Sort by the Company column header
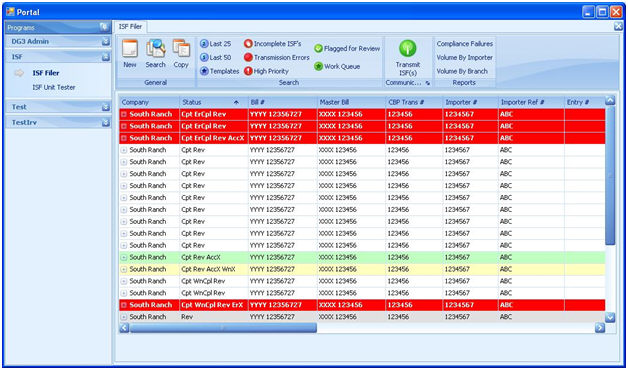The height and width of the screenshot is (370, 628). pos(149,103)
